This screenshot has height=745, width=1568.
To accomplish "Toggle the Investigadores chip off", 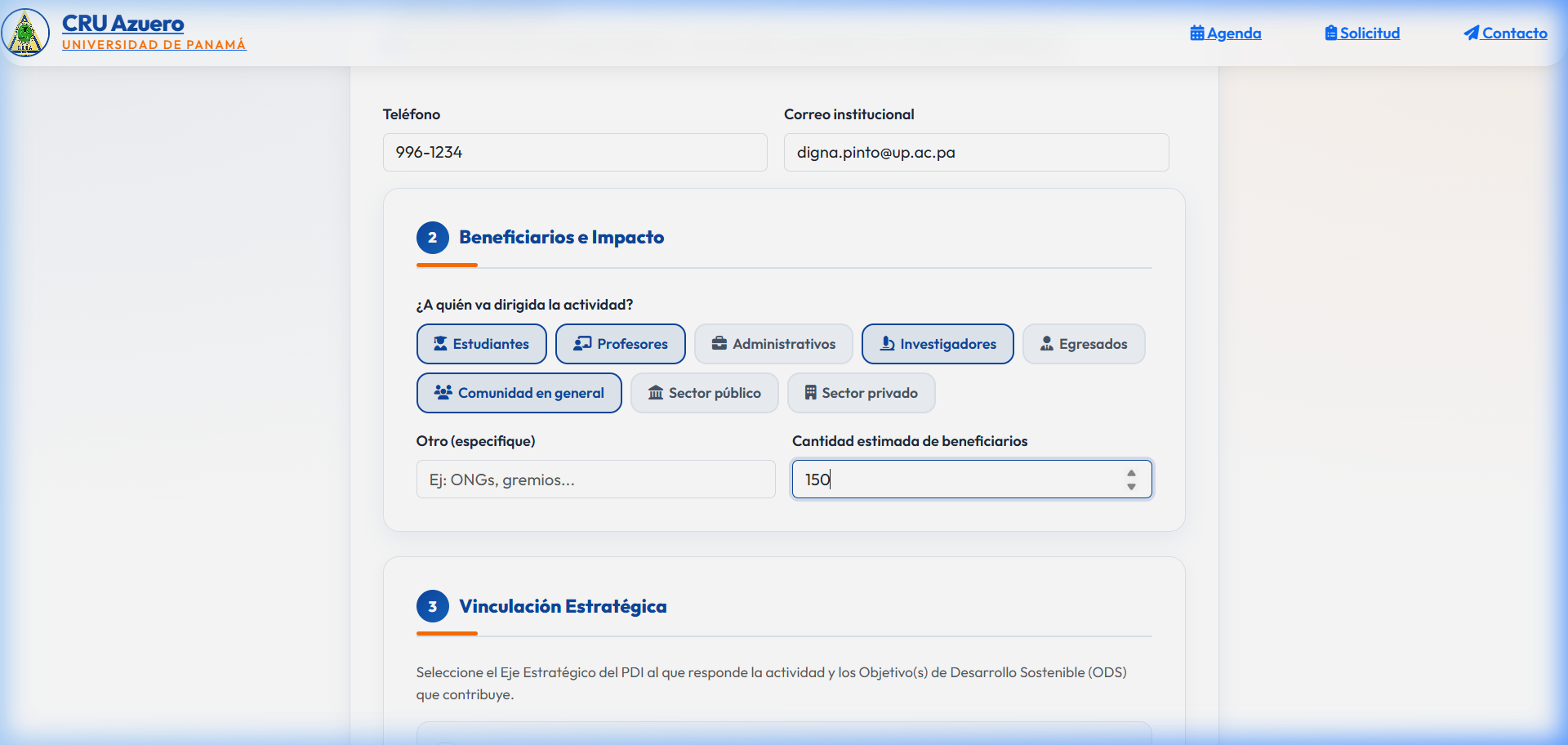I will [938, 344].
